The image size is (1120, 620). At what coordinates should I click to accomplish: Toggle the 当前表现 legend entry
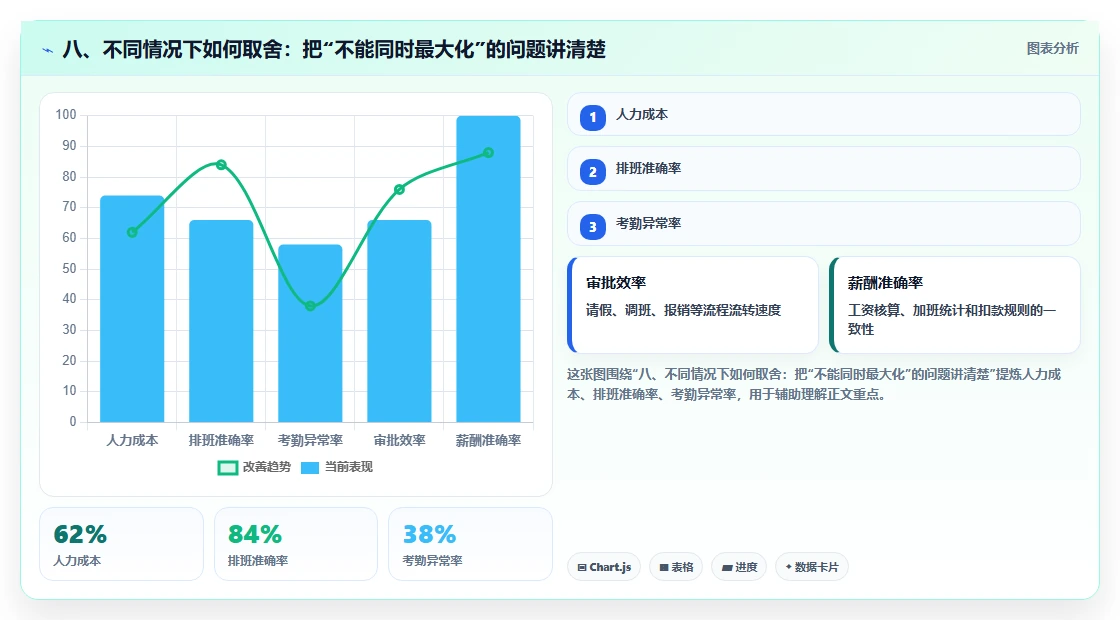pyautogui.click(x=337, y=467)
